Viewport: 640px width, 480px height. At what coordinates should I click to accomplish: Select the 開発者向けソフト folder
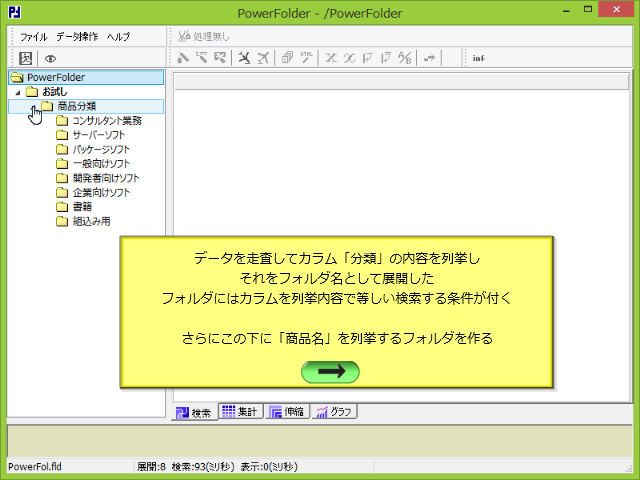[106, 178]
